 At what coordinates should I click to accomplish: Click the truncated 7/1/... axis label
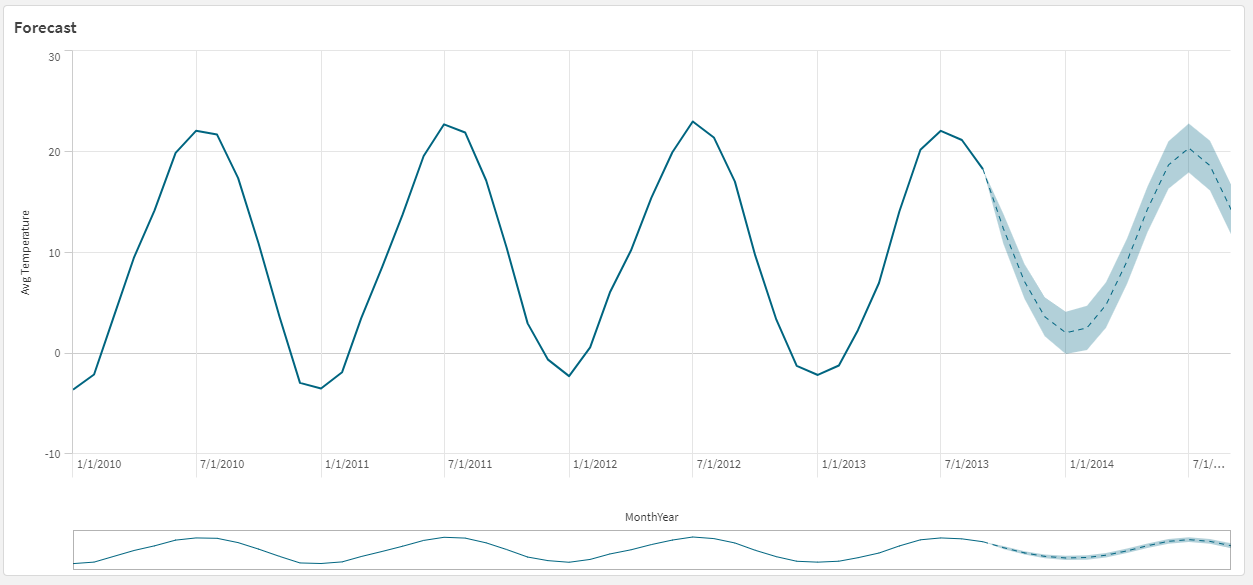point(1209,464)
